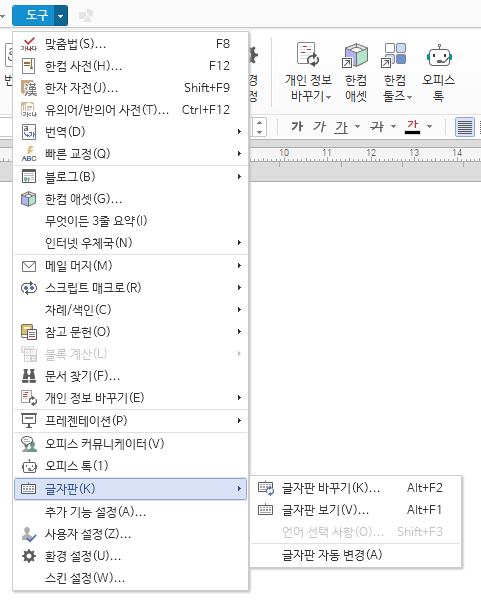Click the 블로그 menu icon

coord(29,176)
